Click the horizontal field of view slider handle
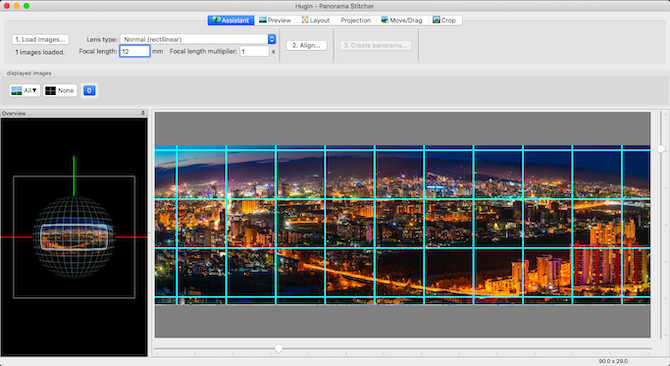670x366 pixels. 279,349
